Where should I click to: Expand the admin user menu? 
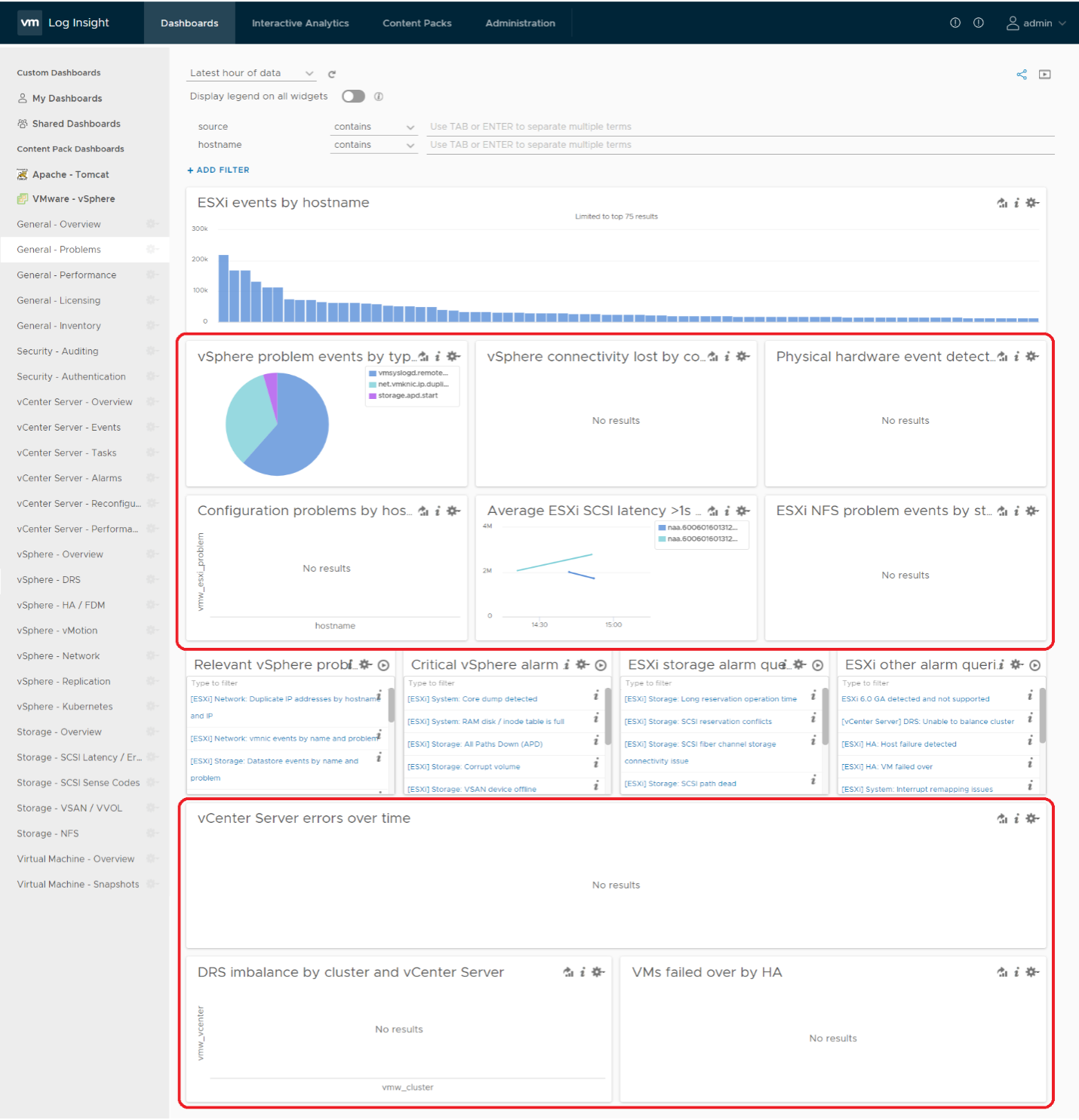click(1036, 23)
